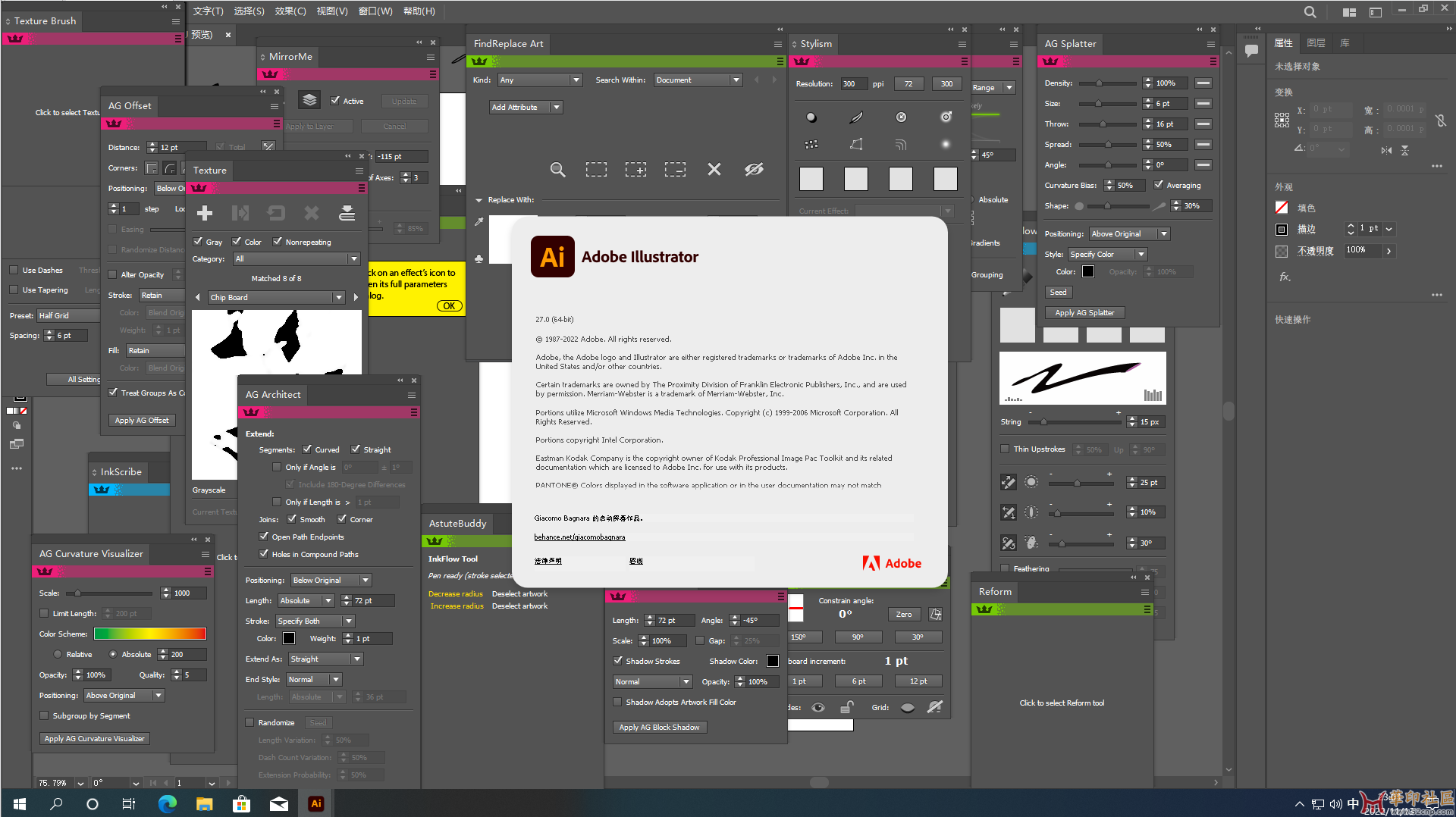The height and width of the screenshot is (817, 1456).
Task: Click the black Color swatch in AG Splatter
Action: tap(1088, 271)
